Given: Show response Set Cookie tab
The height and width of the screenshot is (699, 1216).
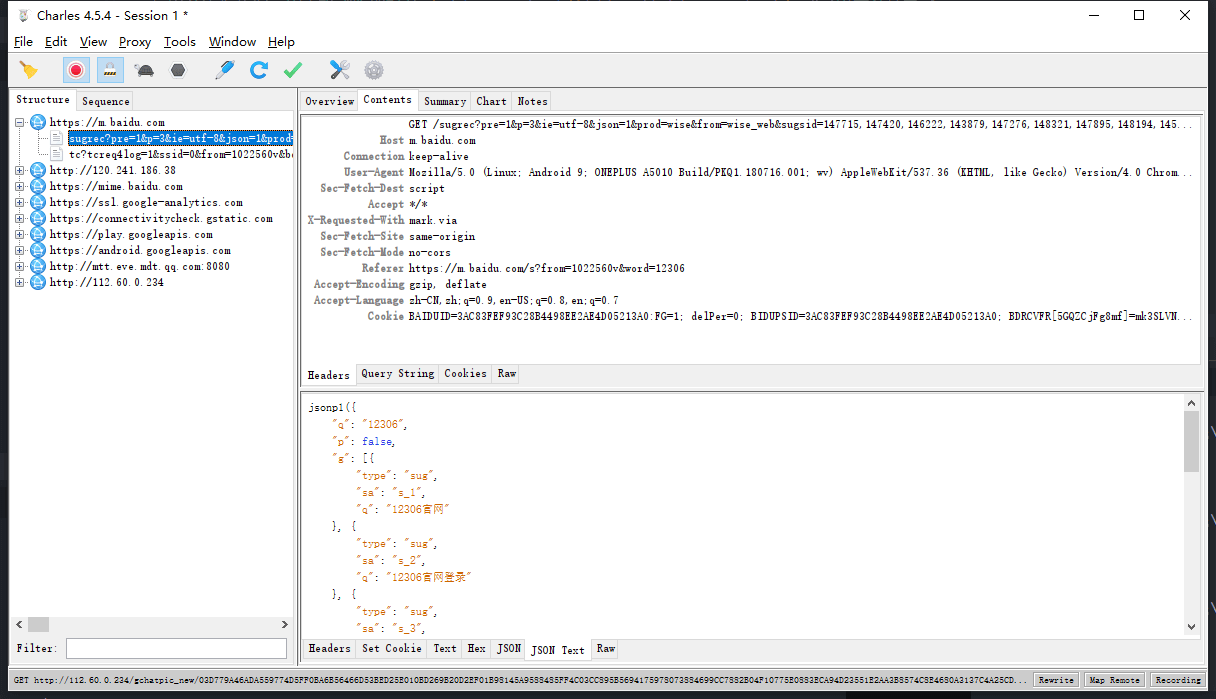Looking at the screenshot, I should click(392, 649).
